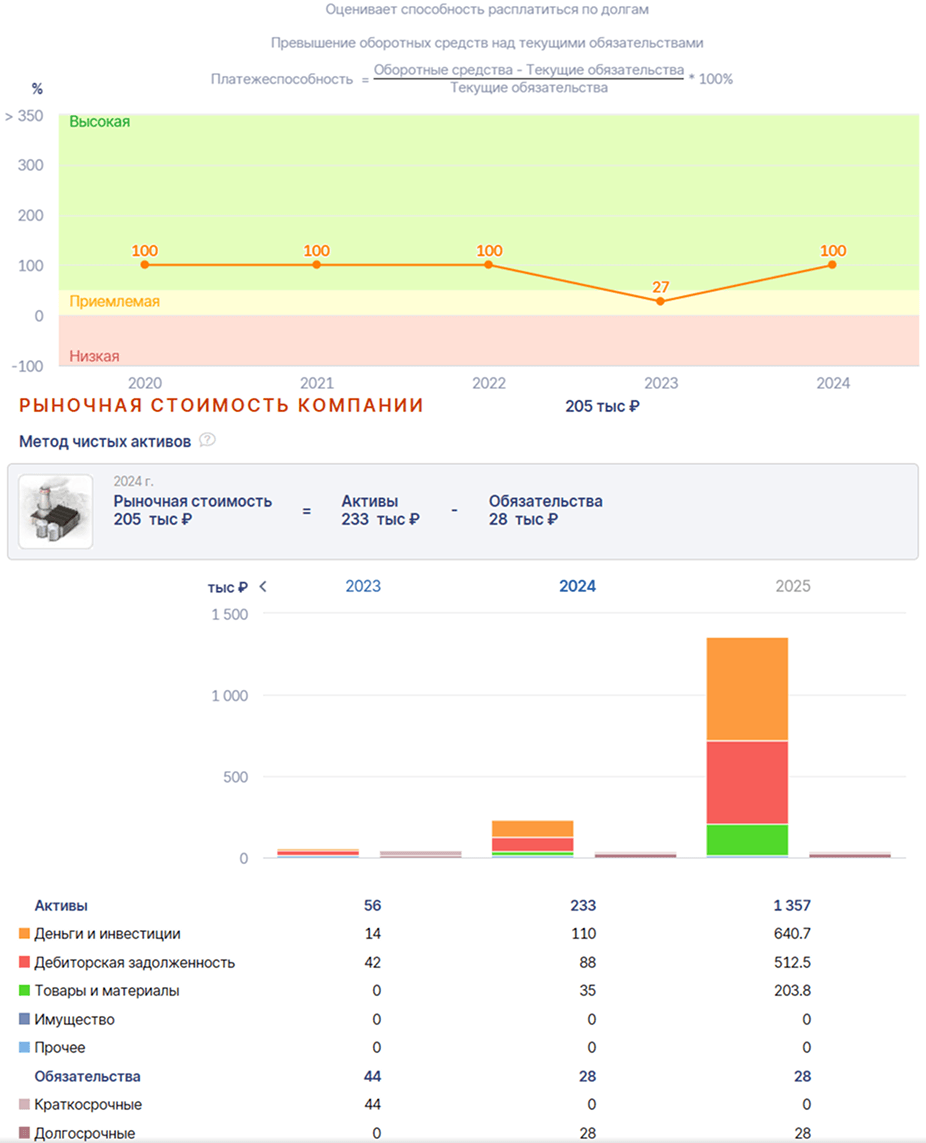Screen dimensions: 926x1143
Task: Click the Приемлемая zone label on chart
Action: pyautogui.click(x=114, y=301)
